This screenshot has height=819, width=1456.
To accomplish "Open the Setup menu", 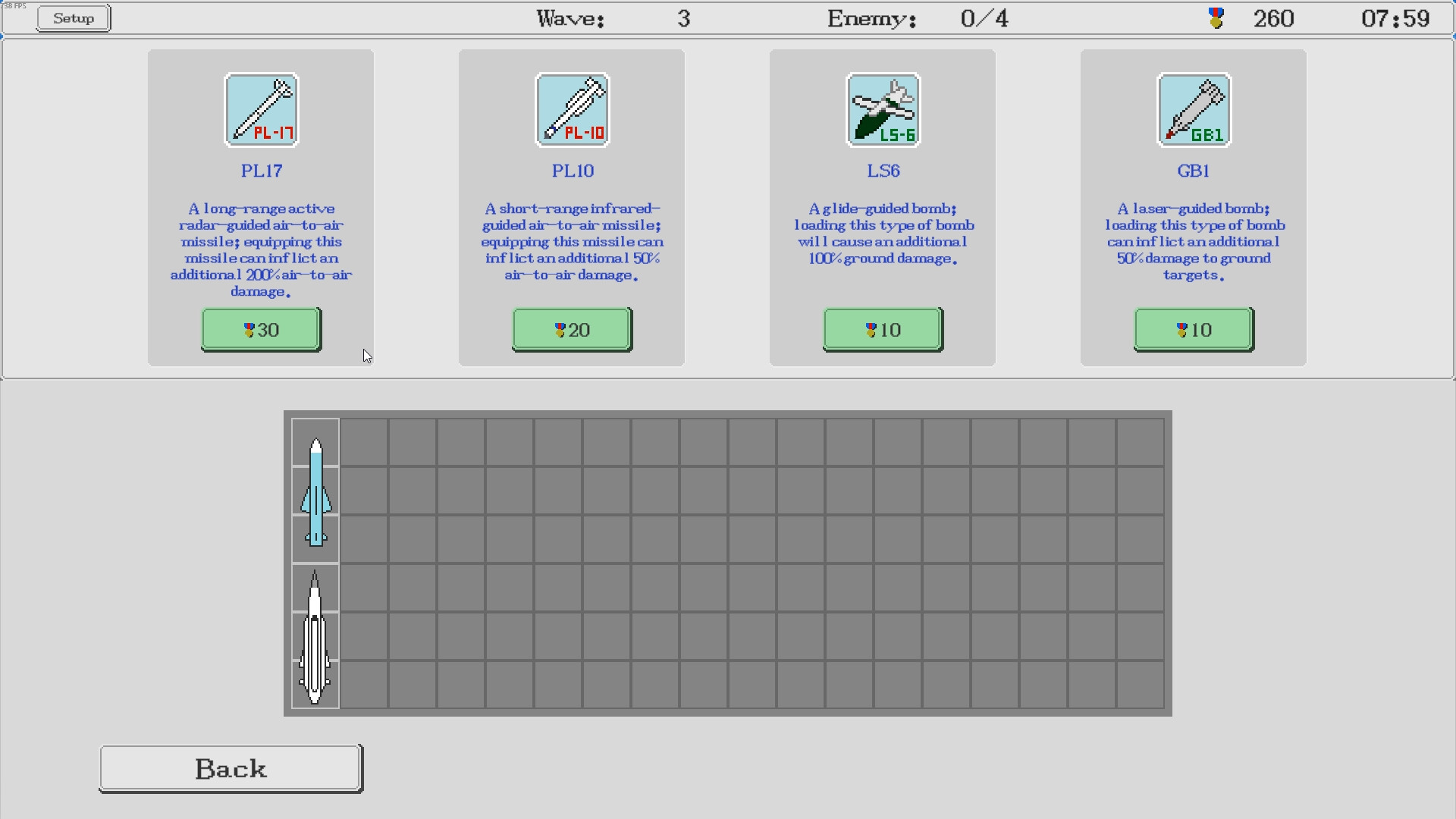I will pos(73,17).
